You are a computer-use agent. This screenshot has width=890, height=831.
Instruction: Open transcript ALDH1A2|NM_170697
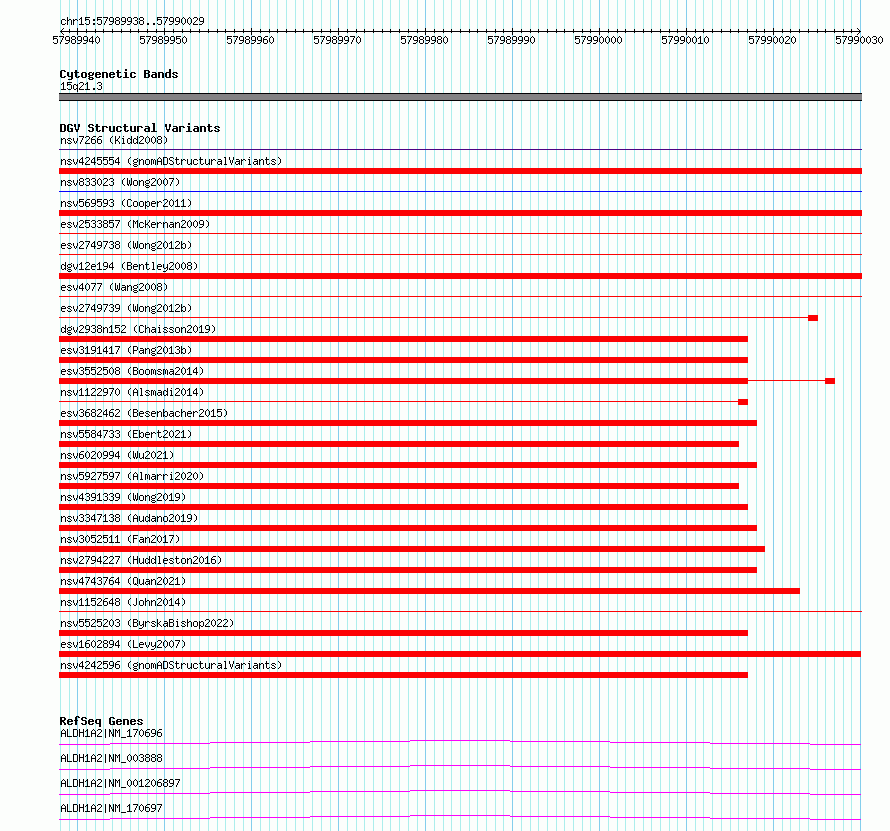(x=111, y=808)
